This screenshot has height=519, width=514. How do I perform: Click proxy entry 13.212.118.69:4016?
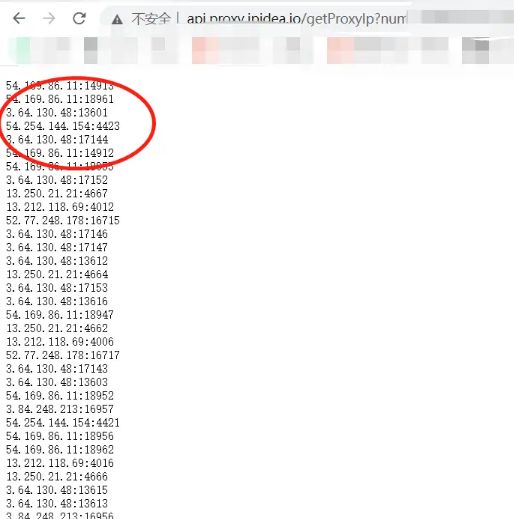[x=60, y=463]
